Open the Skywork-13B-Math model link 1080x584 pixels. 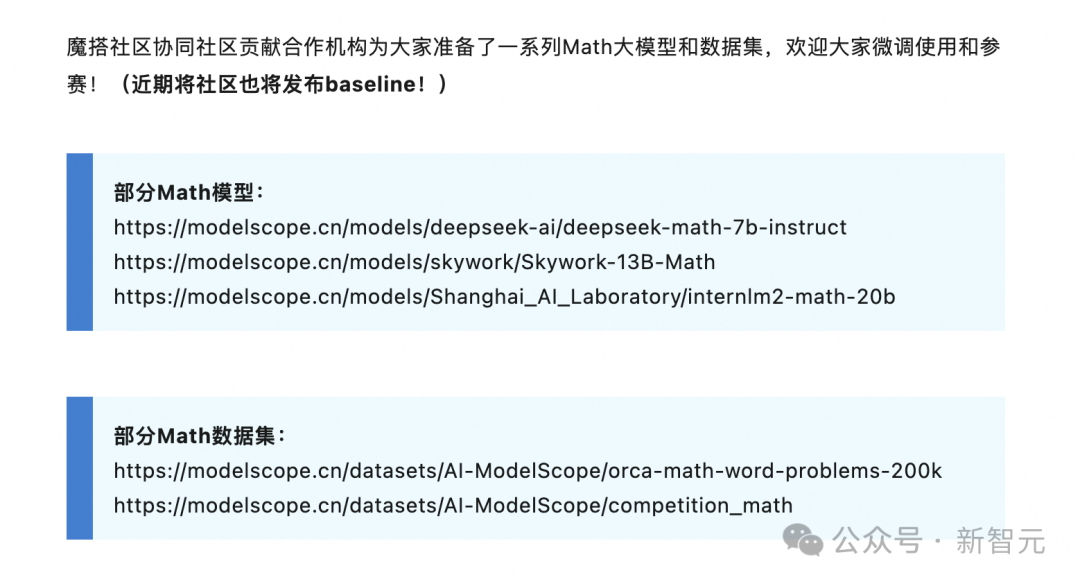pyautogui.click(x=415, y=262)
